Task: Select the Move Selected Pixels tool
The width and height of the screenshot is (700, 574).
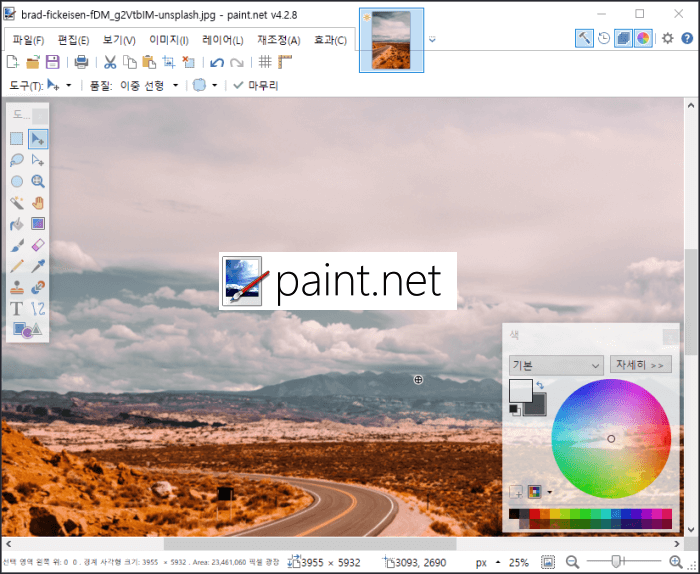Action: tap(38, 139)
